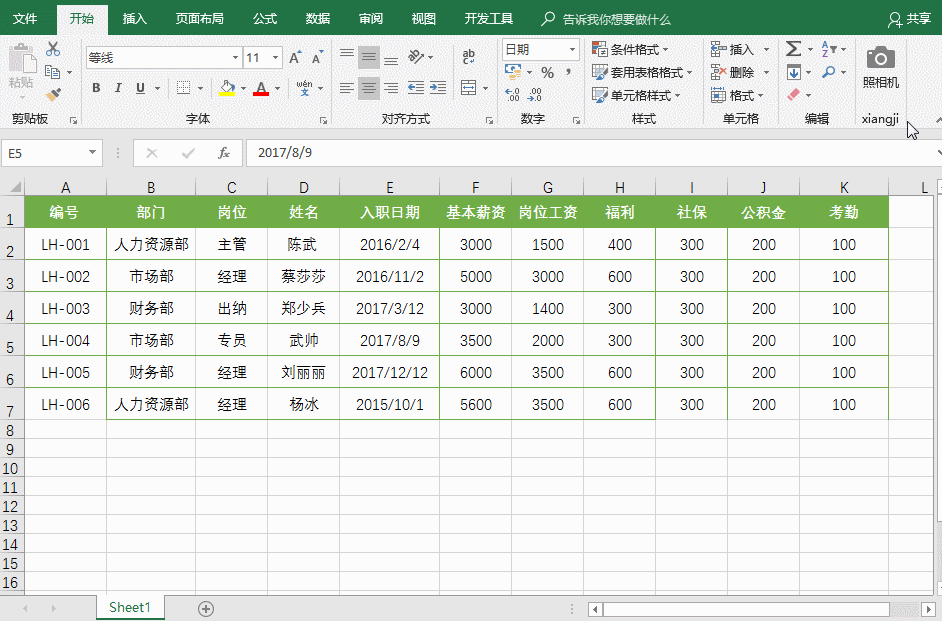This screenshot has width=942, height=621.
Task: Select the Format Painter brush icon
Action: 53,95
